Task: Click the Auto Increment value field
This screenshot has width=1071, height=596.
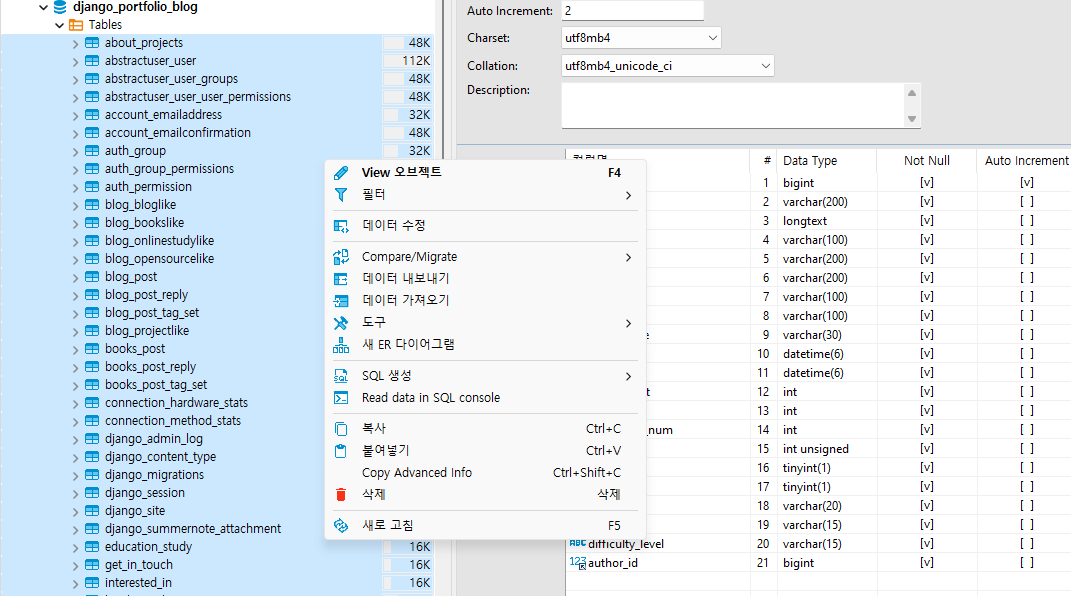Action: (x=632, y=11)
